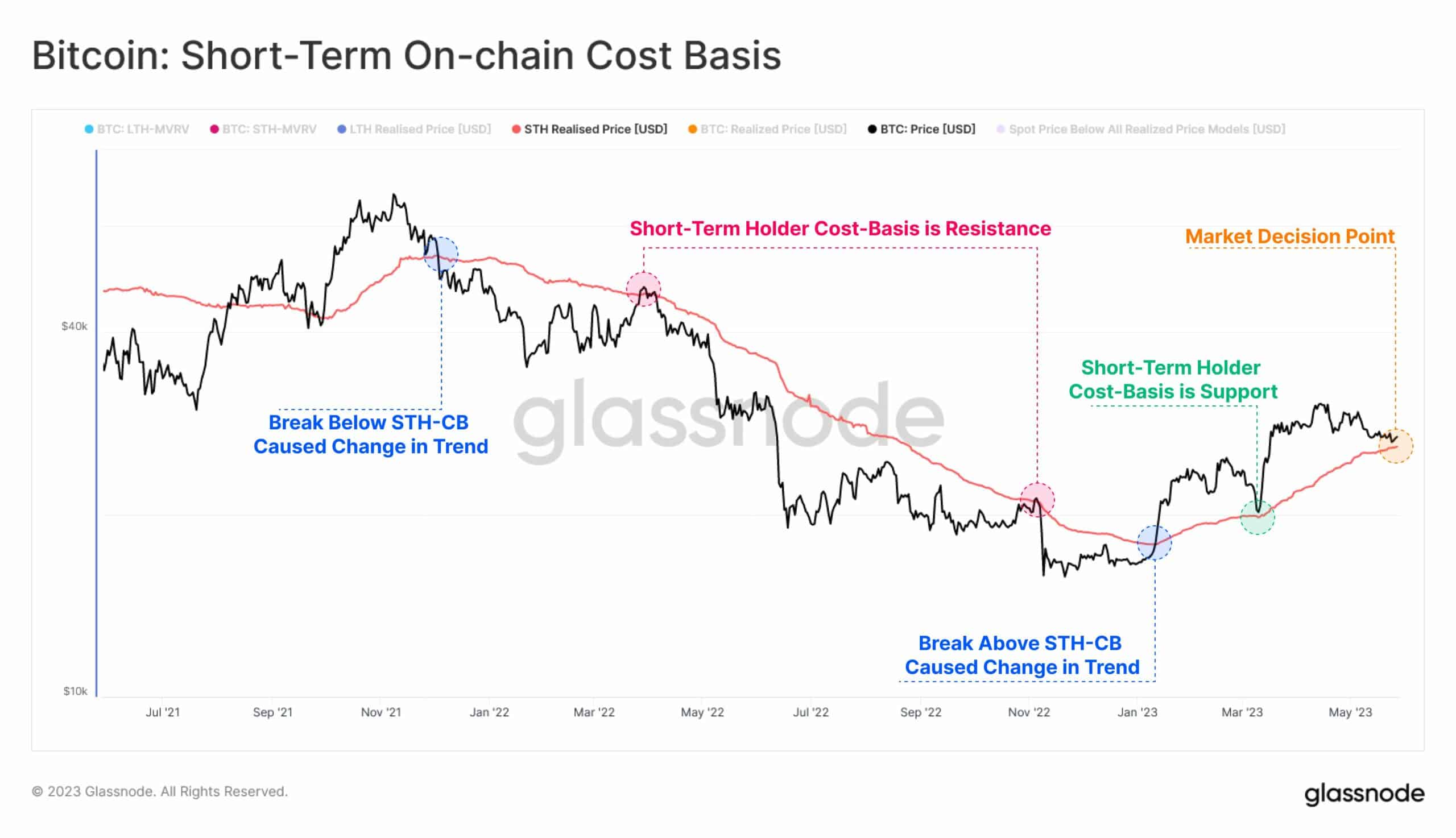
Task: Click Short-Term Holder Cost-Basis is Resistance label
Action: (840, 229)
